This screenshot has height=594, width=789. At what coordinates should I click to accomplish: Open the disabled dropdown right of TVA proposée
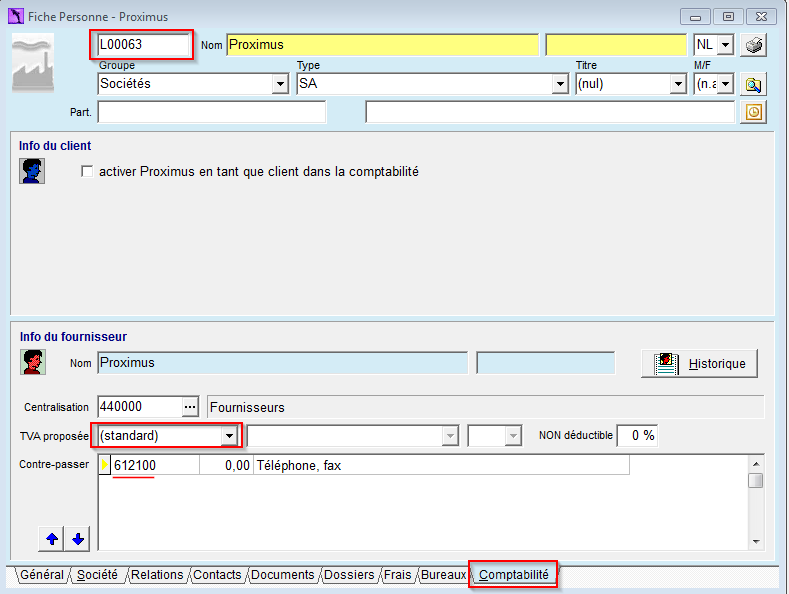pyautogui.click(x=450, y=436)
